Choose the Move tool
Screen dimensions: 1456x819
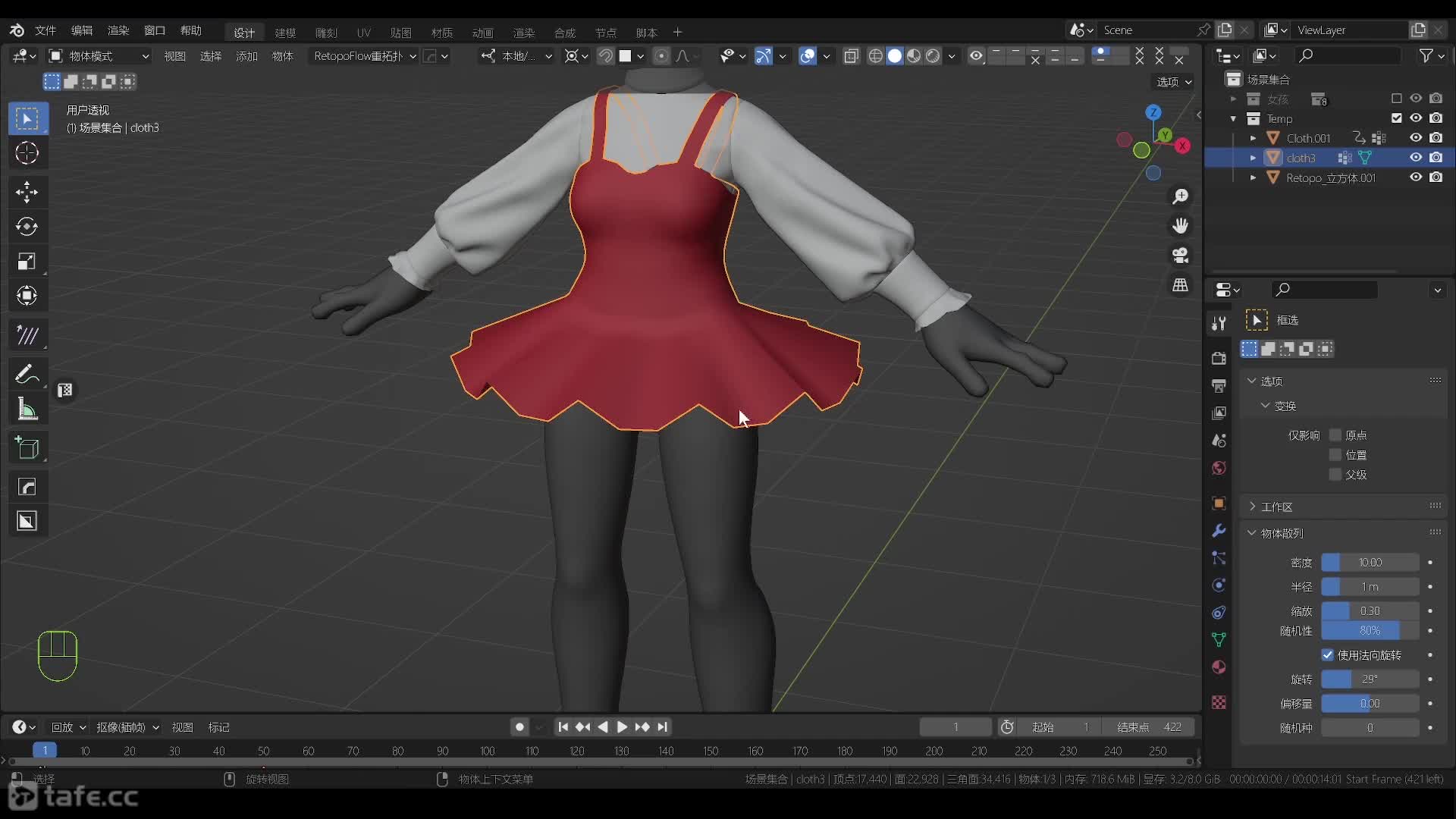27,192
